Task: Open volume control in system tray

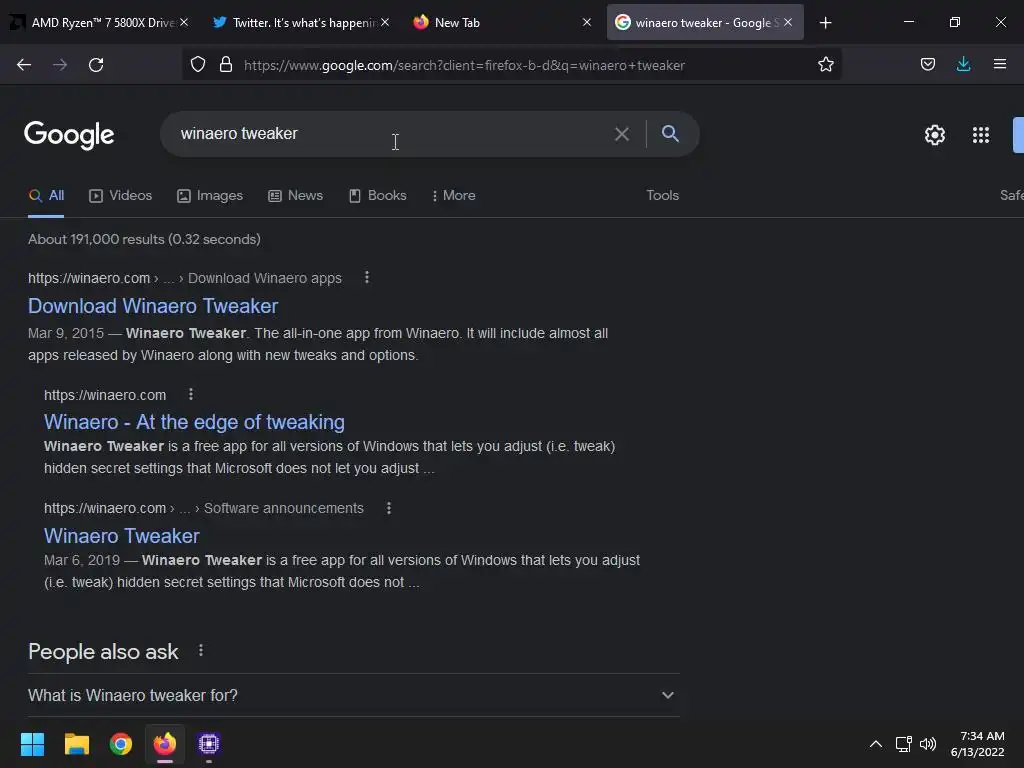Action: (927, 744)
